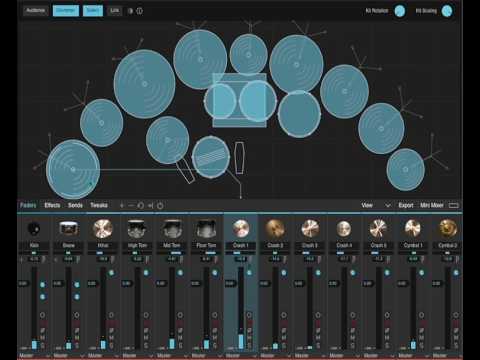This screenshot has width=480, height=360.
Task: Click the arrow-to-bar icon in mixer toolbar
Action: click(150, 205)
